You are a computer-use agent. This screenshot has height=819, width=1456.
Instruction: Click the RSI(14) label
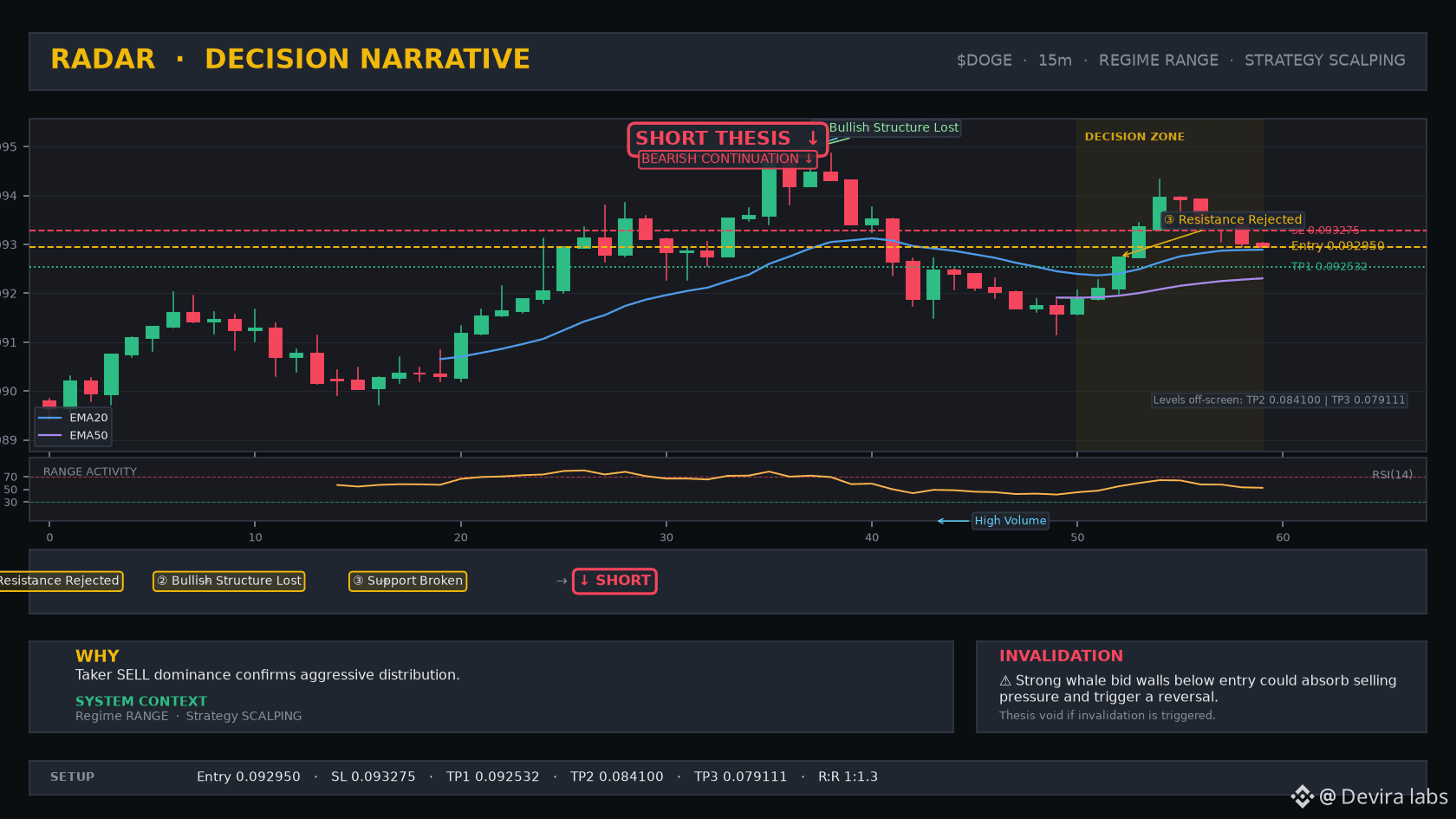click(x=1392, y=474)
